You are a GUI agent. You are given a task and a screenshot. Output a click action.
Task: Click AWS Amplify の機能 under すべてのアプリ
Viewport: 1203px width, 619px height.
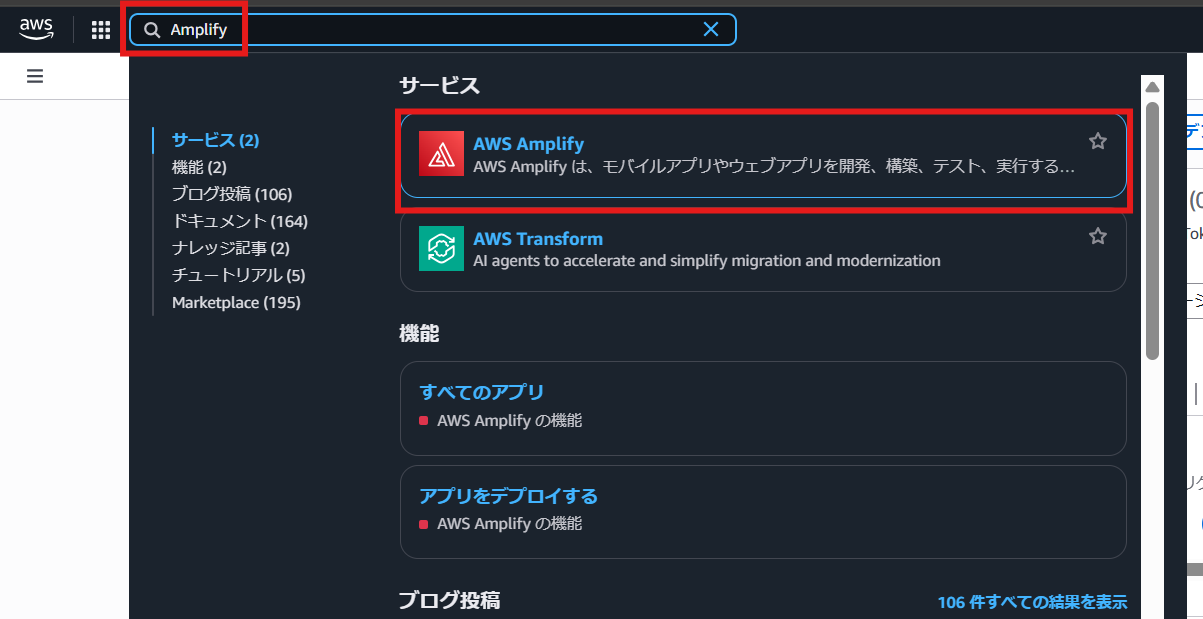[509, 420]
